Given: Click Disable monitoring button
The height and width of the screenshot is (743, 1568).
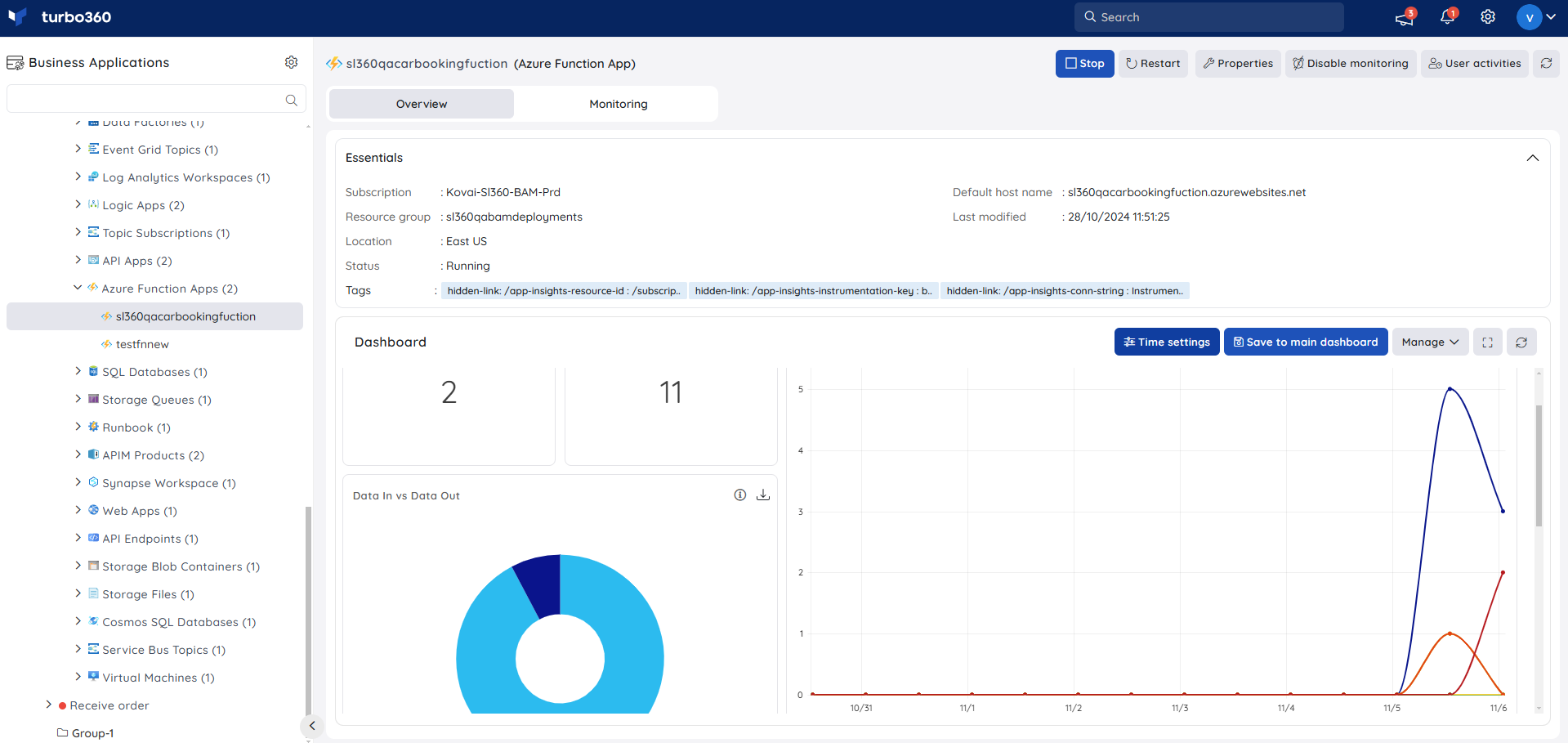Looking at the screenshot, I should [x=1351, y=64].
